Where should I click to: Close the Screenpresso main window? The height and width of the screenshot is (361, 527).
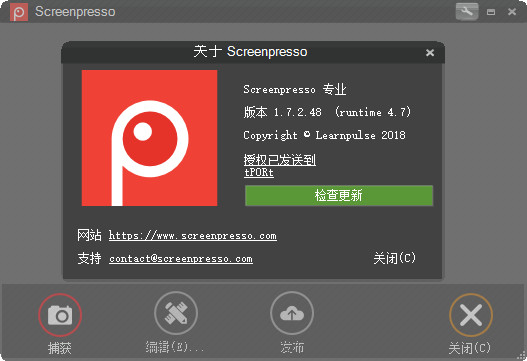pyautogui.click(x=512, y=12)
